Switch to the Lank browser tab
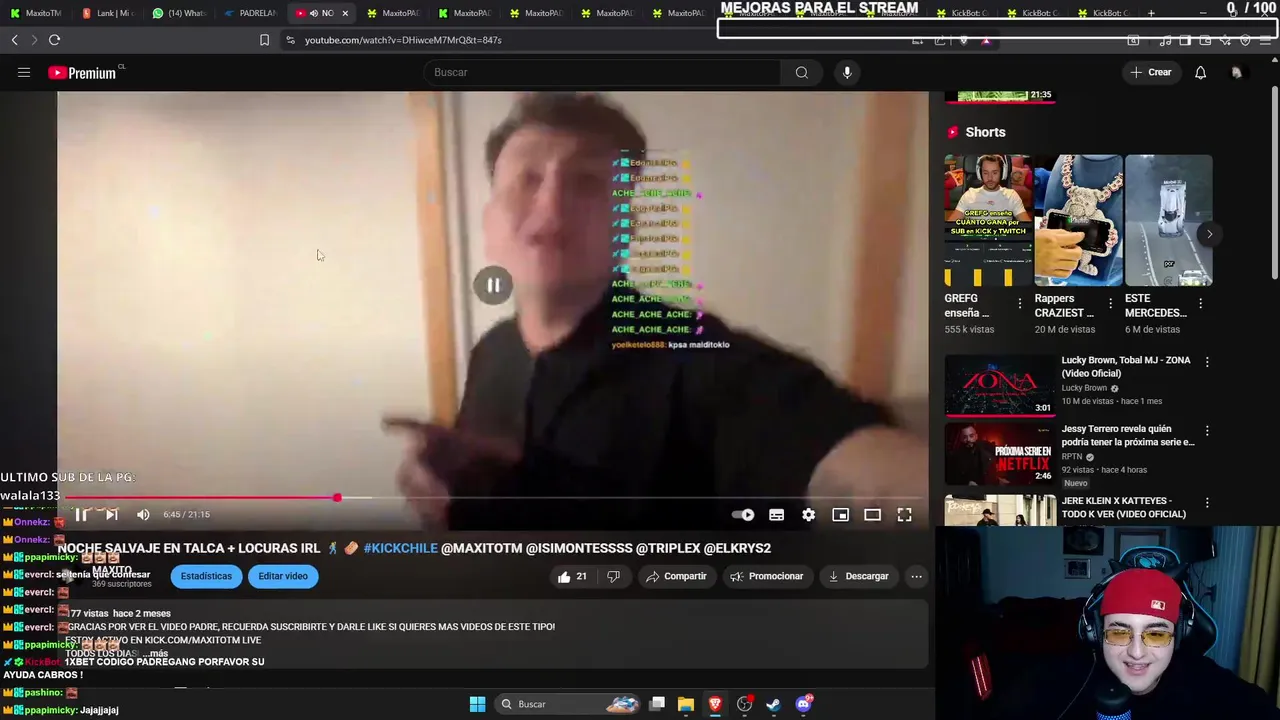 [108, 13]
